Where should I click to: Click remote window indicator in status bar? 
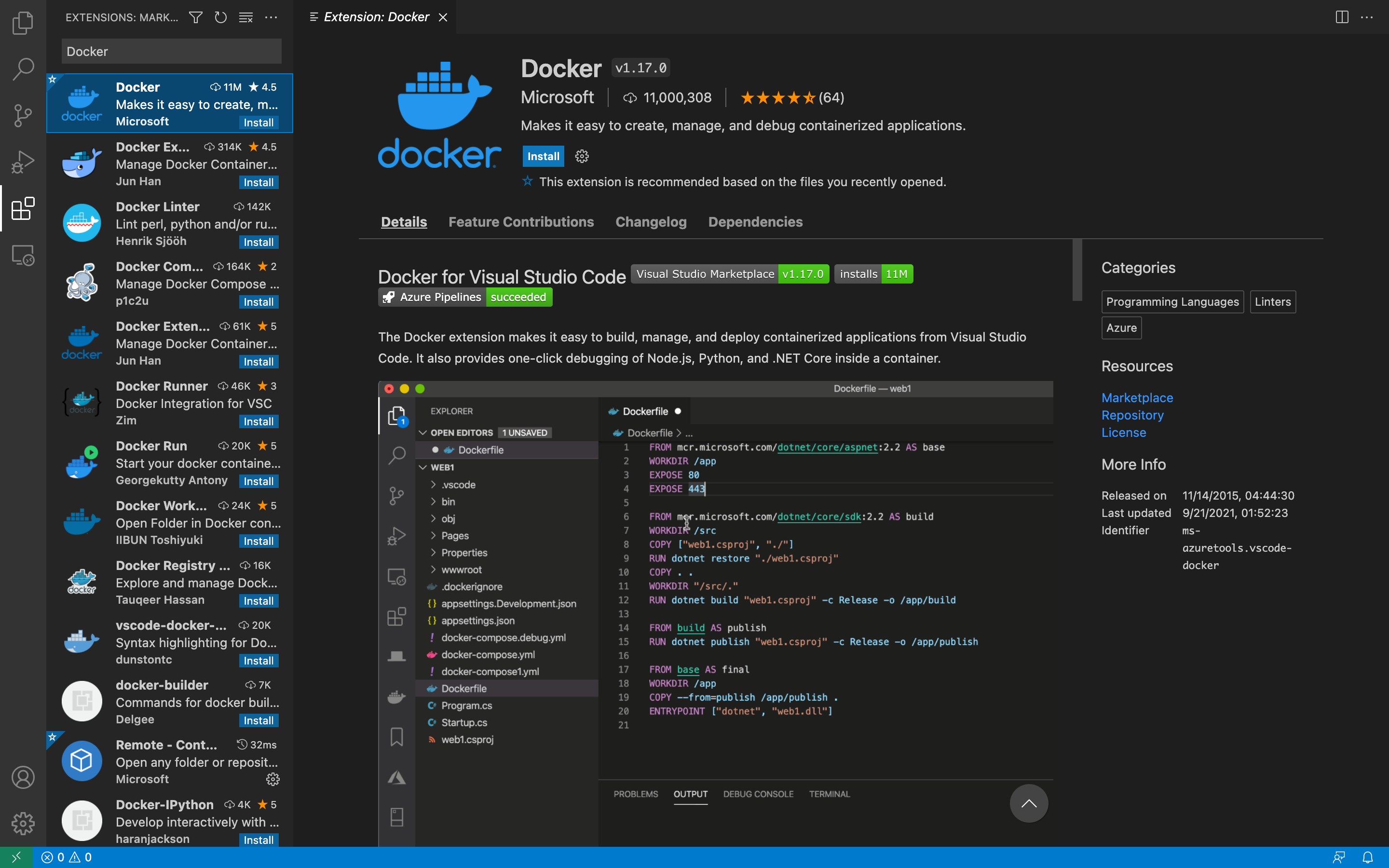point(16,857)
